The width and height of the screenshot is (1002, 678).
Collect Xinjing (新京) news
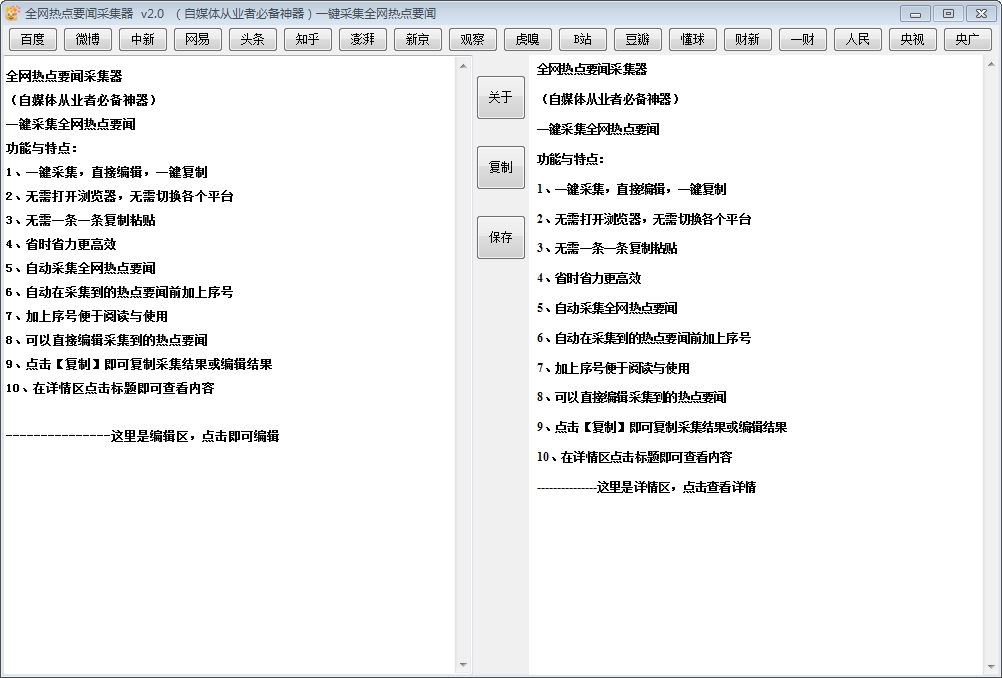(417, 39)
